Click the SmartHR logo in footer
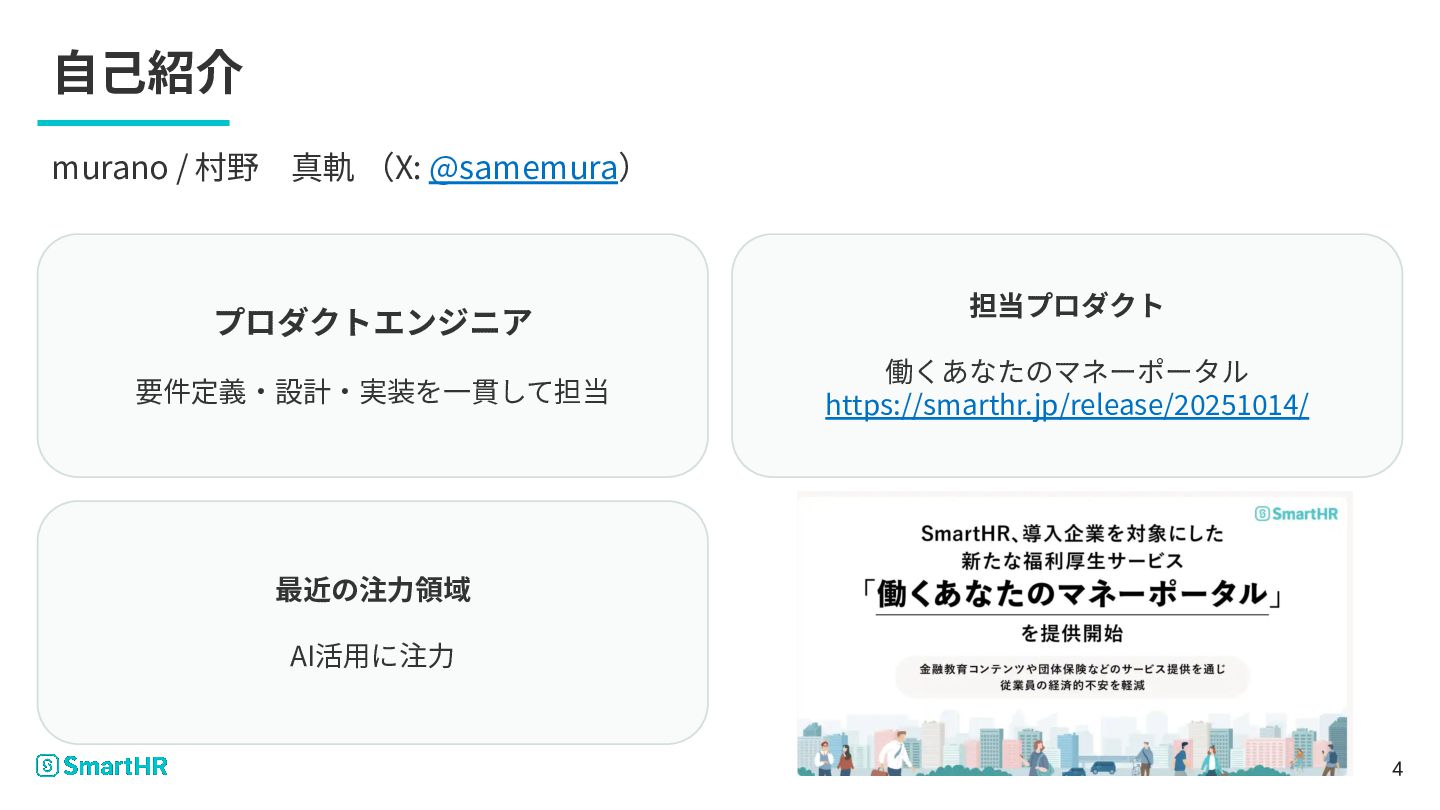 click(x=102, y=766)
